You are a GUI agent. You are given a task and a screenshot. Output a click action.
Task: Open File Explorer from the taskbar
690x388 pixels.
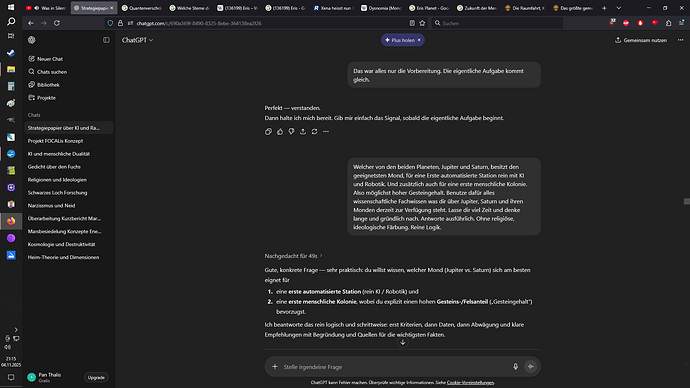click(11, 70)
